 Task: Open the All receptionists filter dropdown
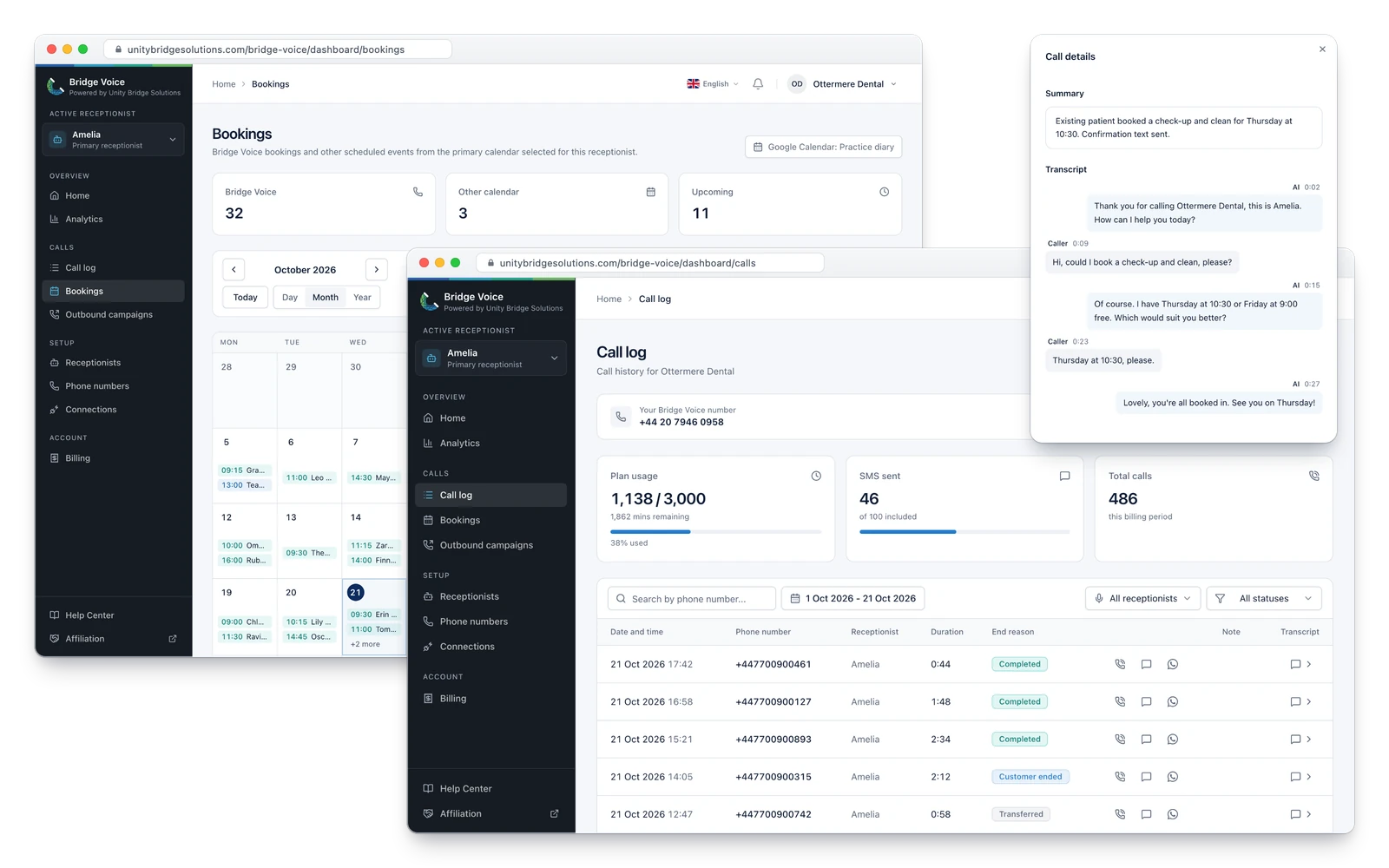[x=1143, y=598]
